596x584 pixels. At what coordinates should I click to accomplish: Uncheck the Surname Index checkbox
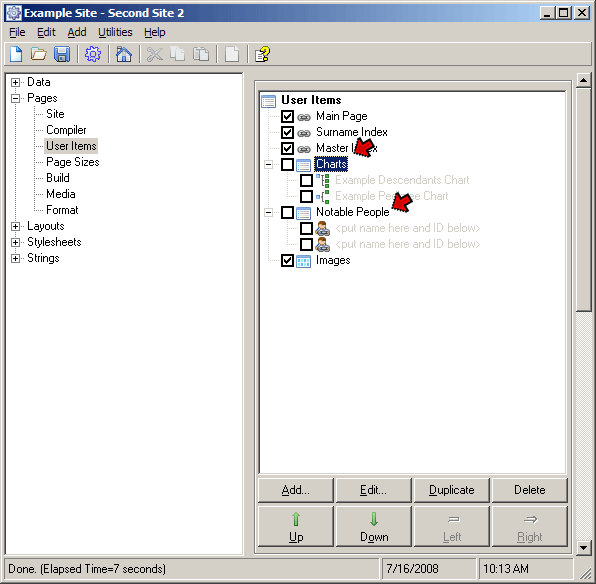(x=287, y=132)
